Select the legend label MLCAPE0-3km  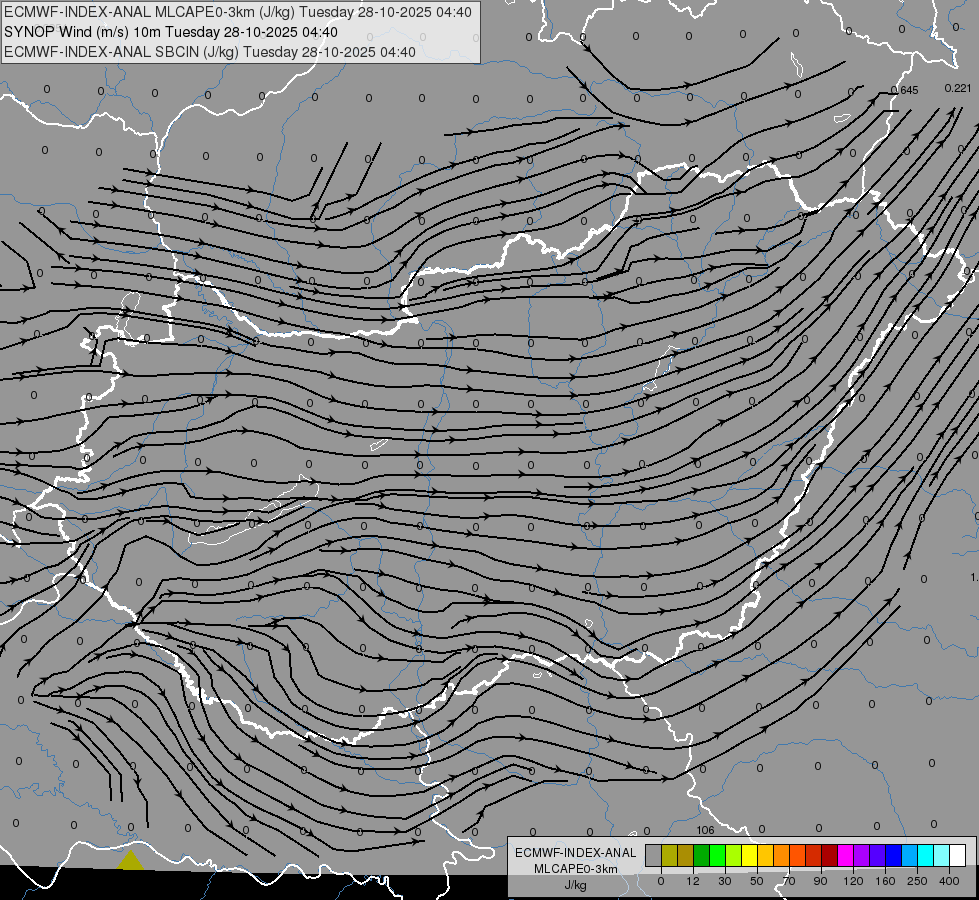[x=576, y=869]
